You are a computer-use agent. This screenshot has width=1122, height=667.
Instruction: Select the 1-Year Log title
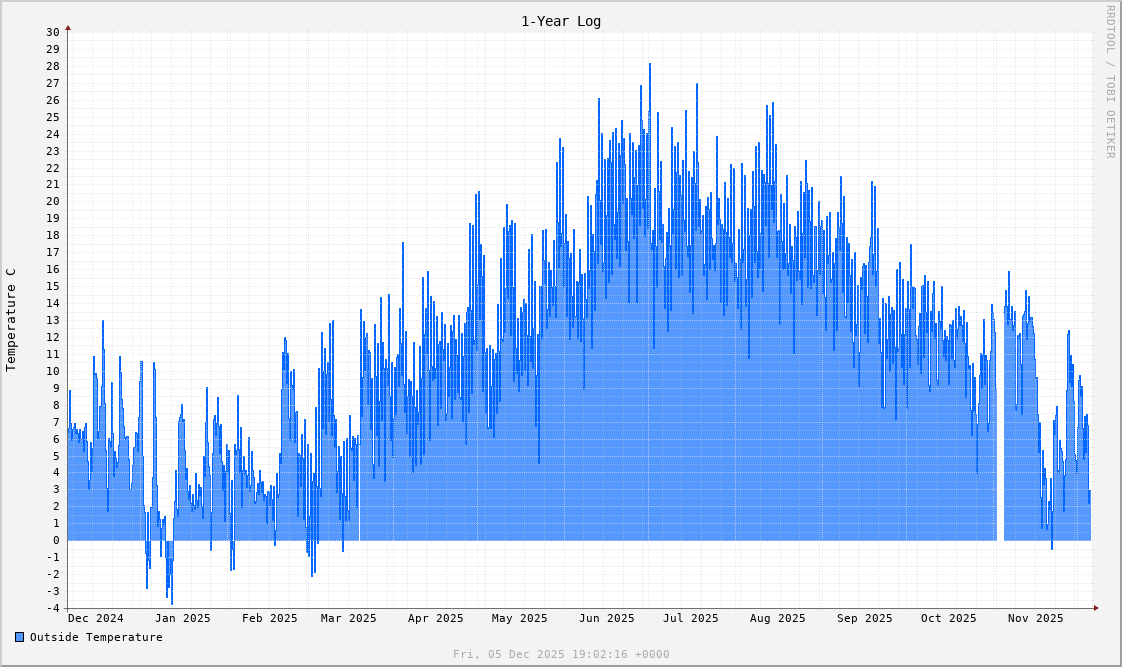[560, 21]
